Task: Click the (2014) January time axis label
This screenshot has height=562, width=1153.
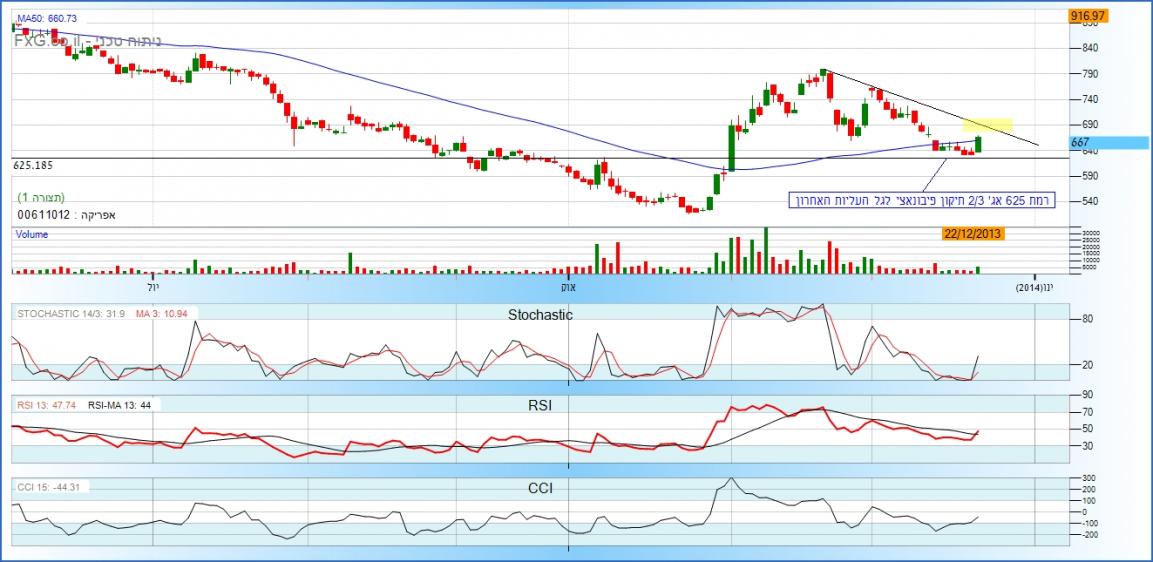Action: click(1035, 287)
